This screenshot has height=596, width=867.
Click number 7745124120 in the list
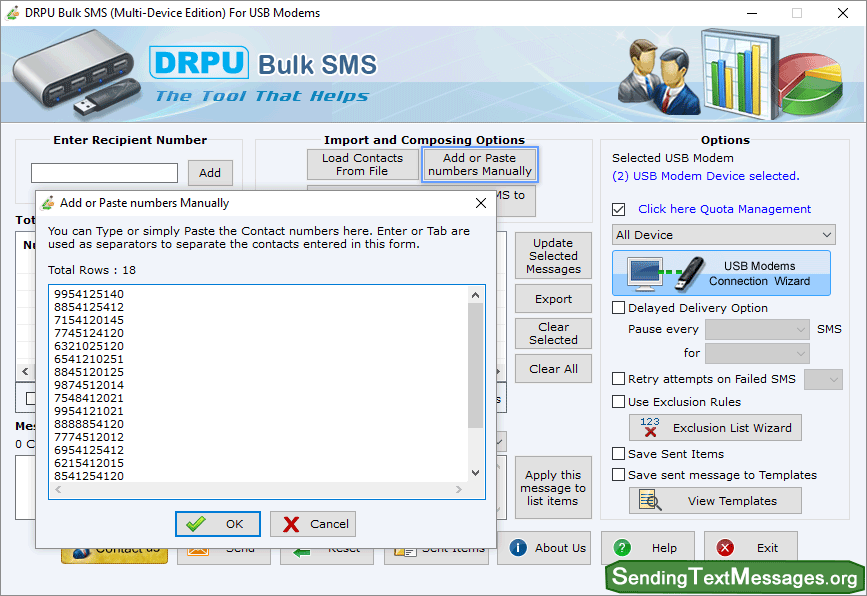(89, 333)
